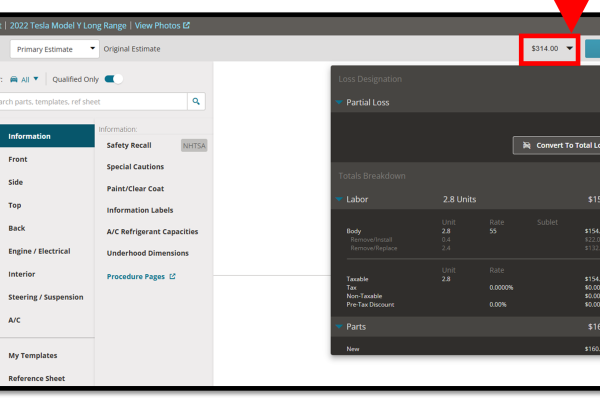Click the car icon next to All
The width and height of the screenshot is (600, 400).
(x=11, y=79)
